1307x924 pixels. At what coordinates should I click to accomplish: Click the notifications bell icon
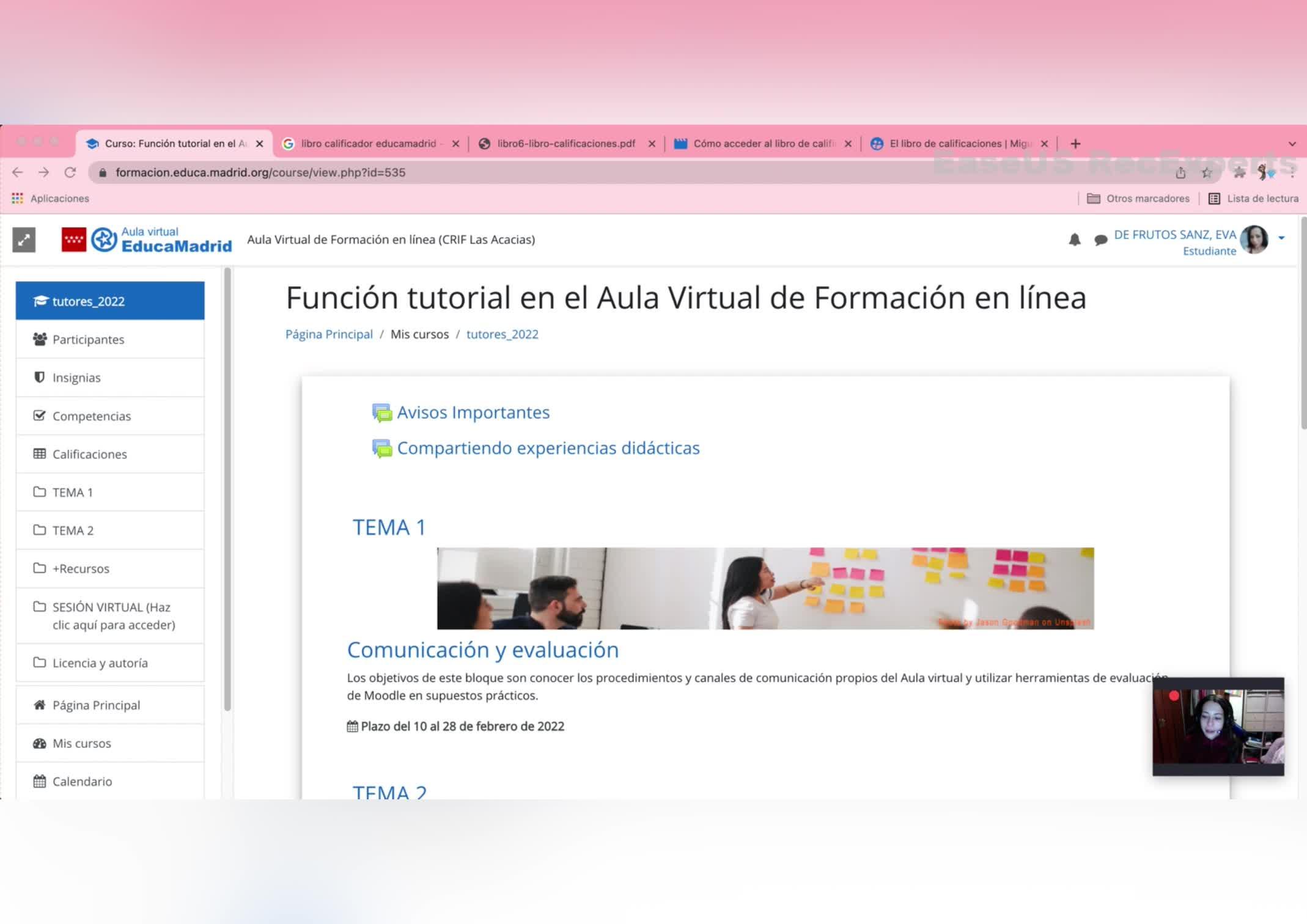(1074, 240)
